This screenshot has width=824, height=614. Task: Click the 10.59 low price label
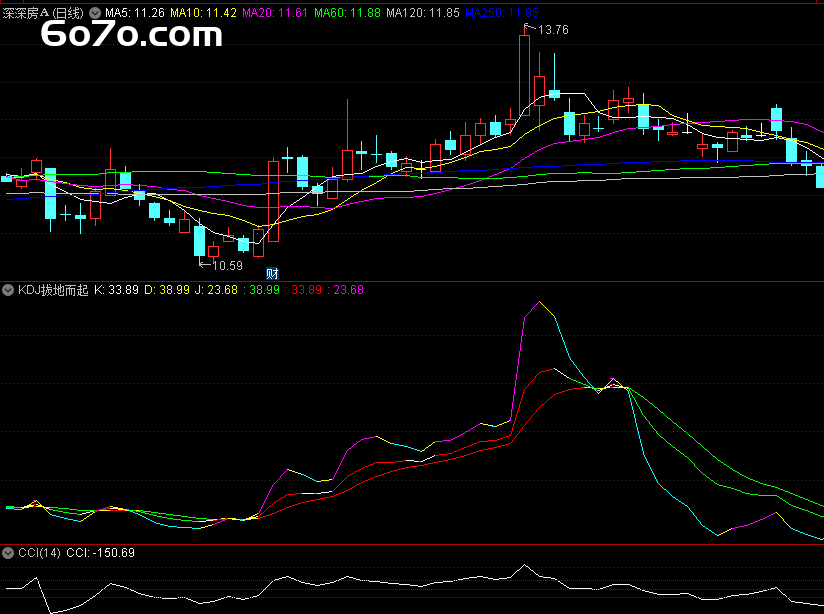[228, 266]
